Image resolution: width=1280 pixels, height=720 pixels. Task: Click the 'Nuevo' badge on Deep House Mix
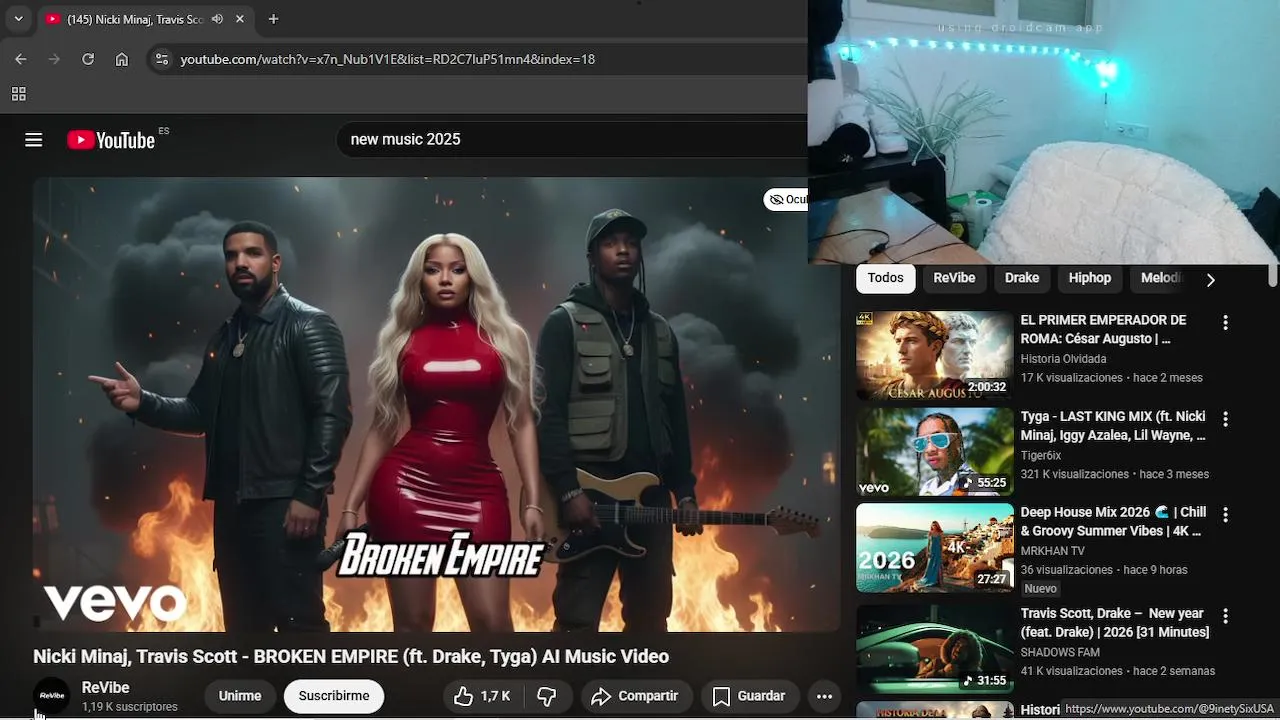(1040, 589)
